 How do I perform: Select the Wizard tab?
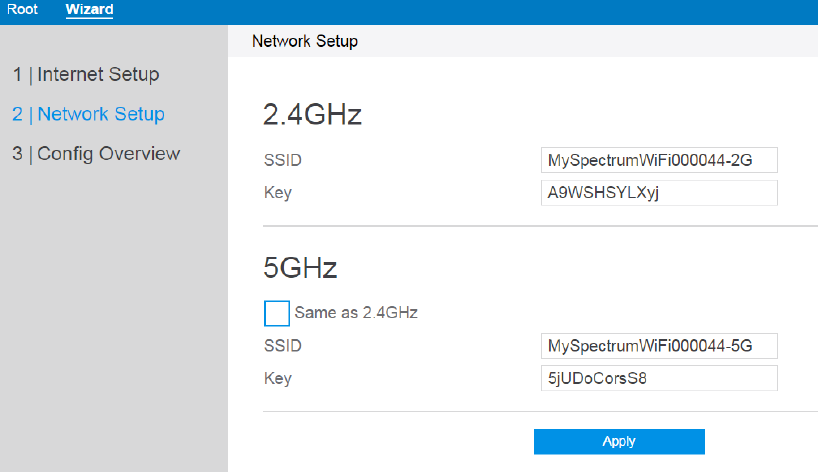click(89, 10)
